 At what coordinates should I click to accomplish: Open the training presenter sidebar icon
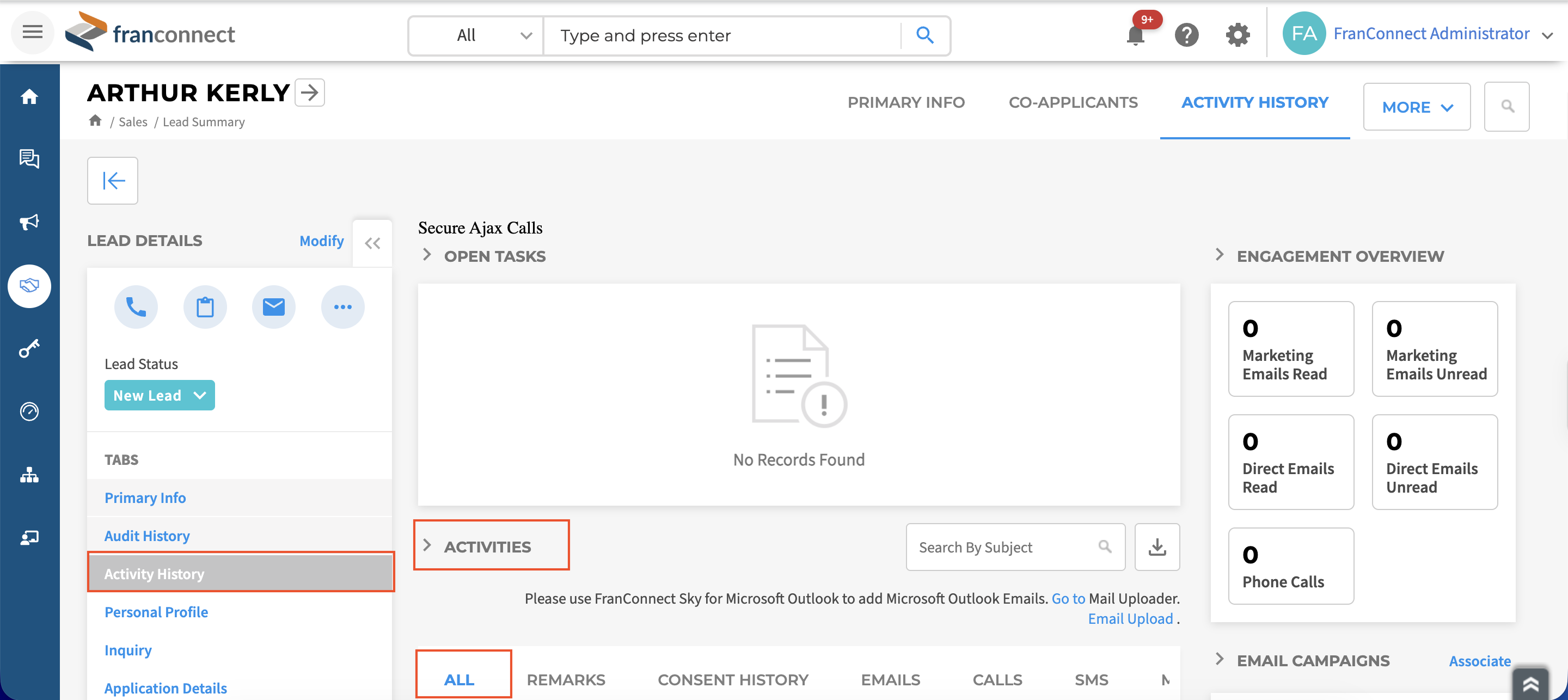[29, 537]
